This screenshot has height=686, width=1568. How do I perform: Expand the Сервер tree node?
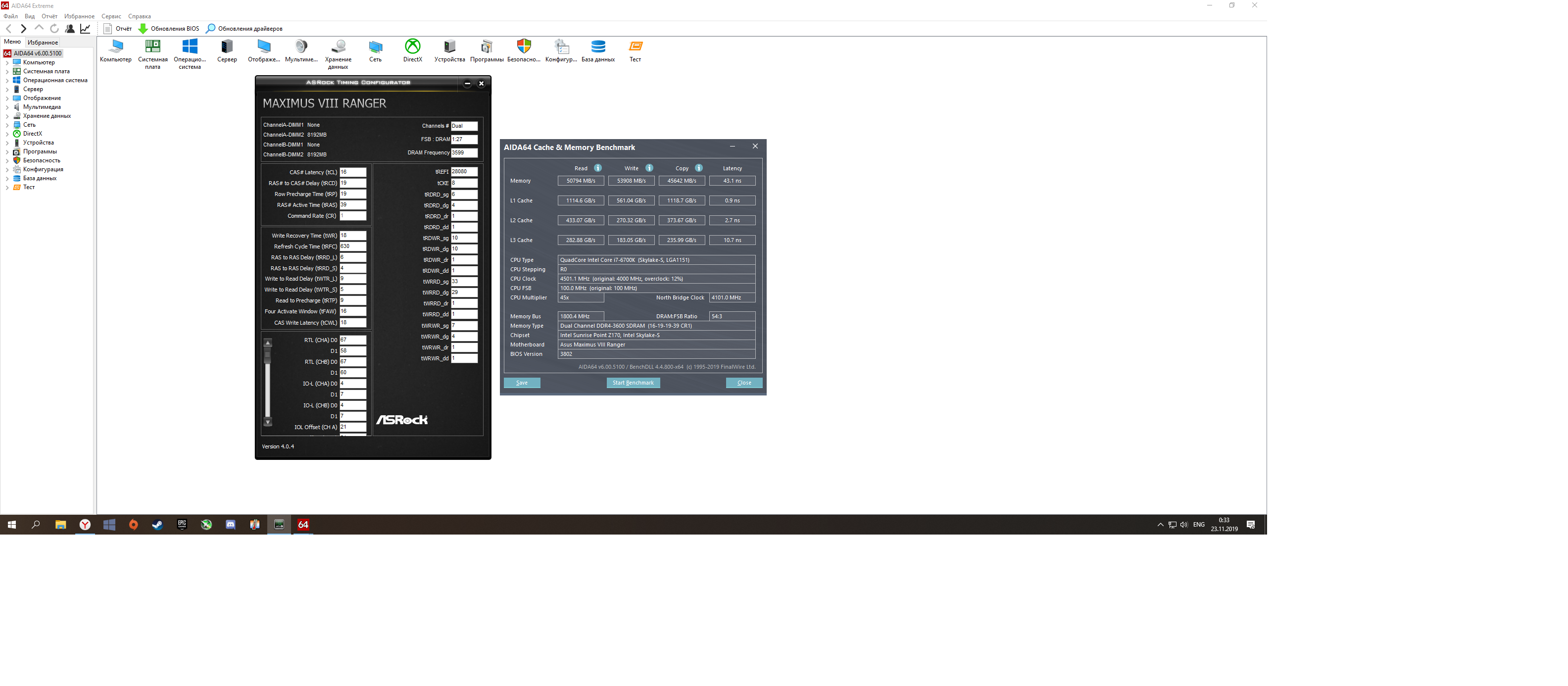[7, 90]
